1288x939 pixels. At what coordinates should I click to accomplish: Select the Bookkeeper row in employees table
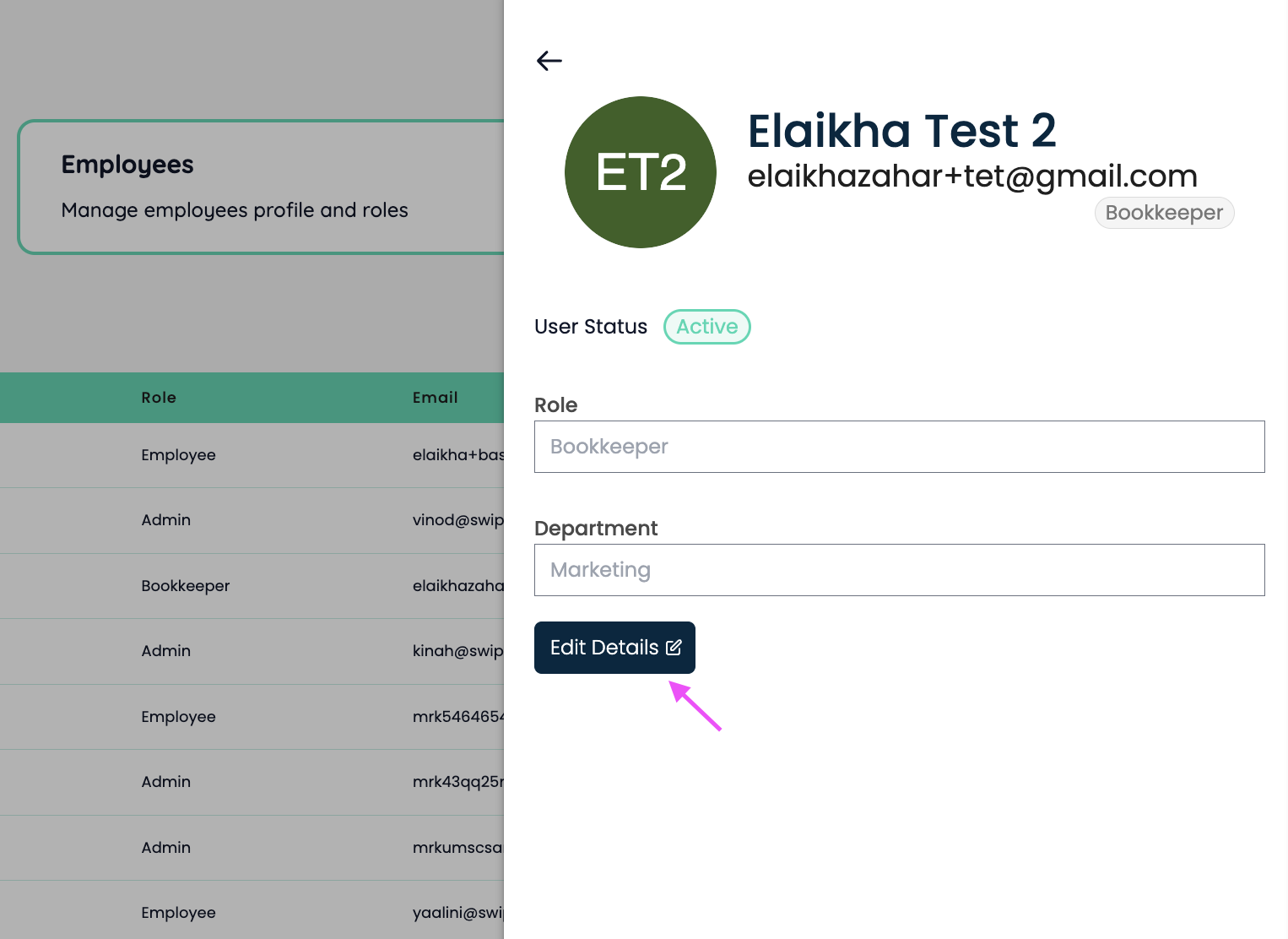(x=252, y=586)
